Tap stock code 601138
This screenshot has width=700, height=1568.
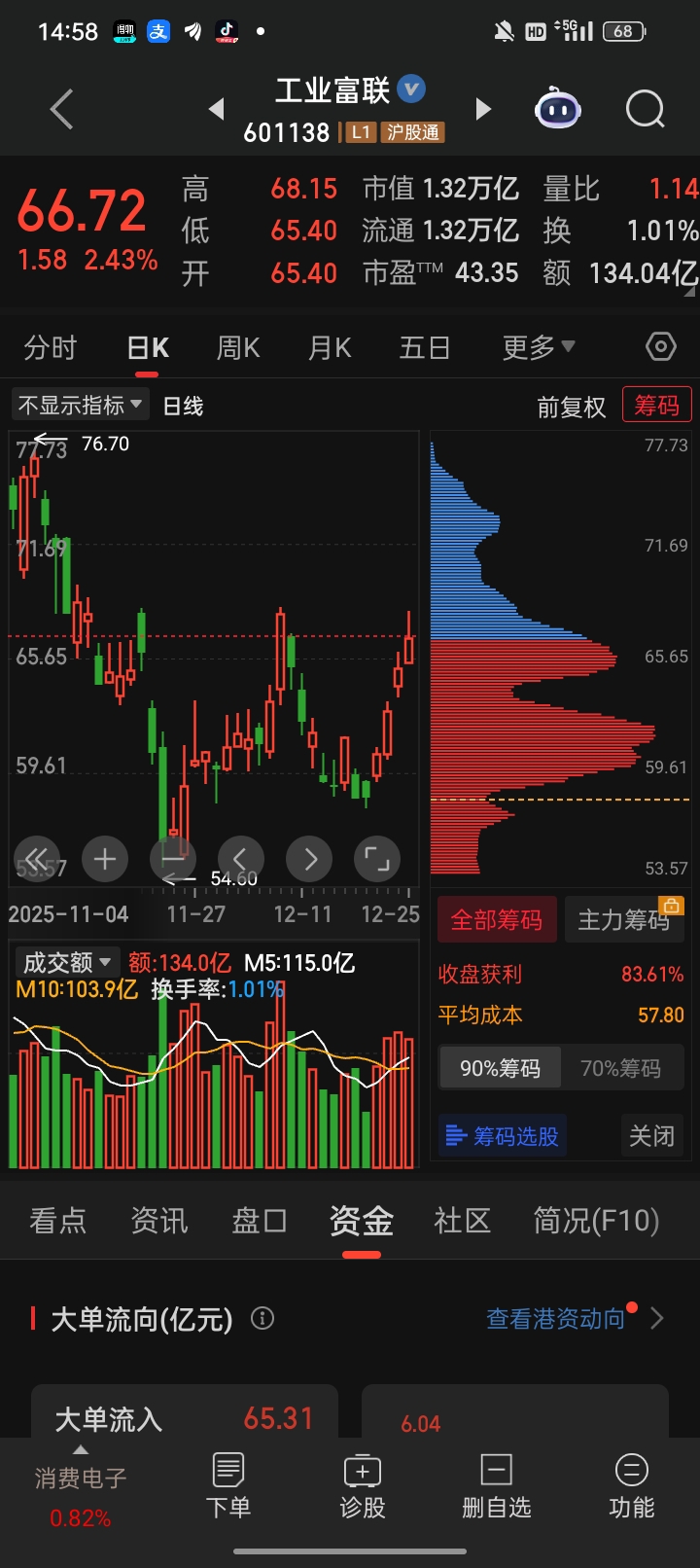tap(287, 132)
